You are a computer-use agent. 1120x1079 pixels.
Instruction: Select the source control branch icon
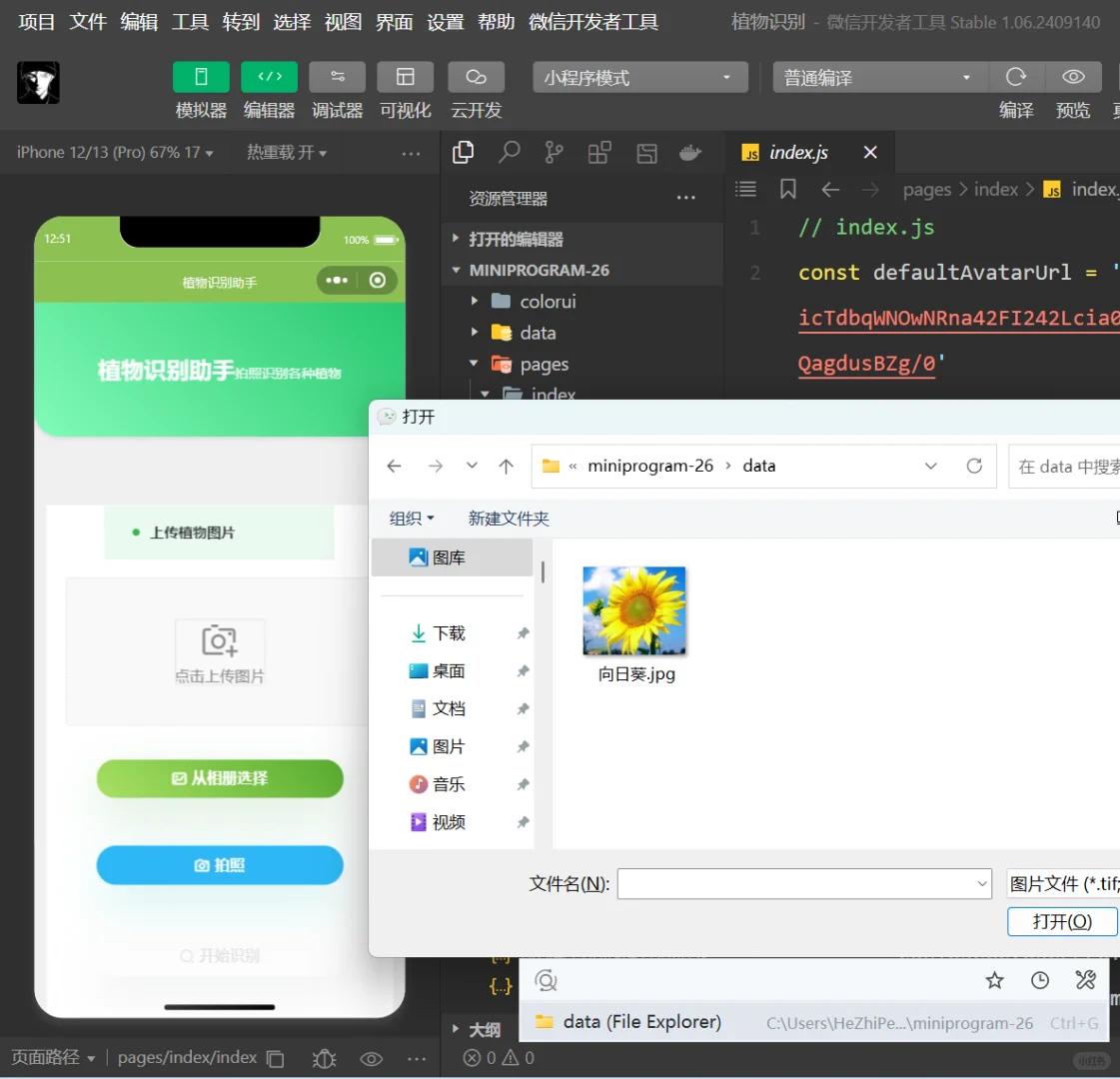[x=554, y=152]
